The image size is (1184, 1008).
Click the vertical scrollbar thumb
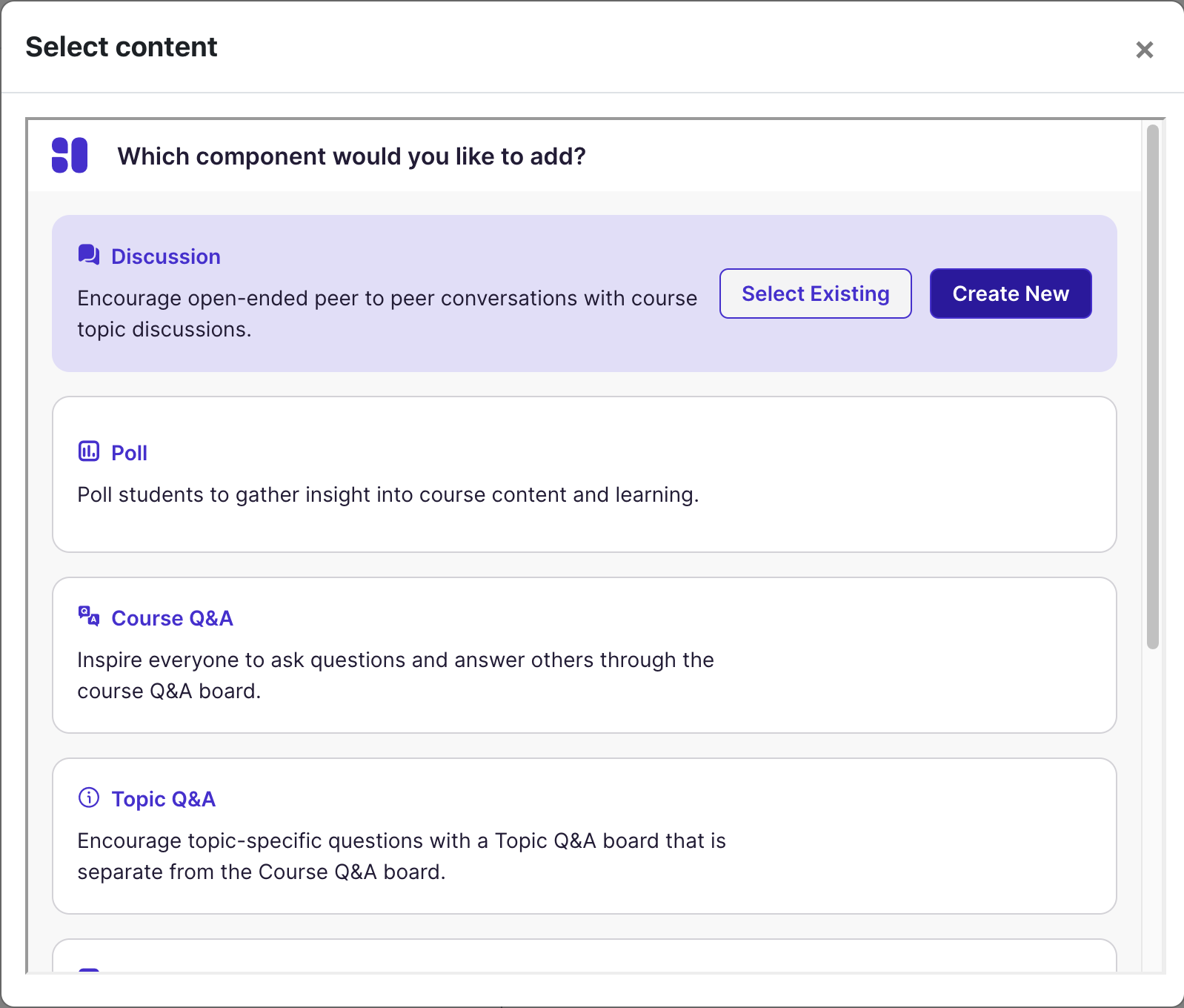1153,387
